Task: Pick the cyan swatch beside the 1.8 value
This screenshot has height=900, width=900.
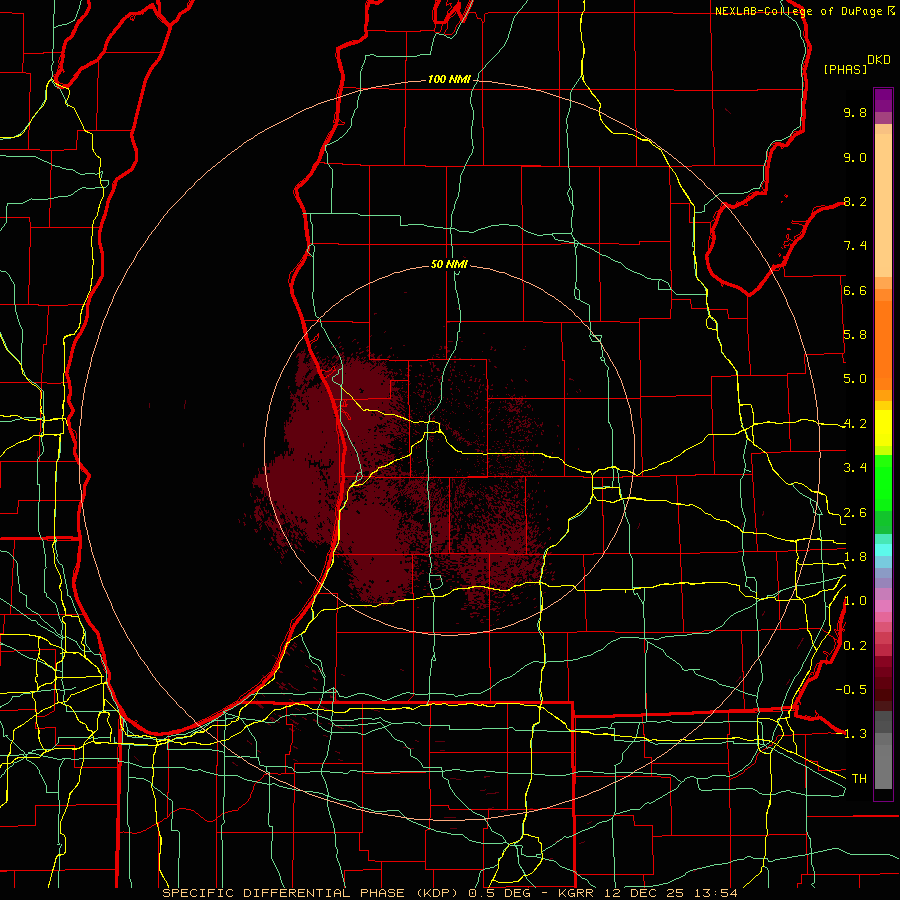Action: (x=883, y=550)
